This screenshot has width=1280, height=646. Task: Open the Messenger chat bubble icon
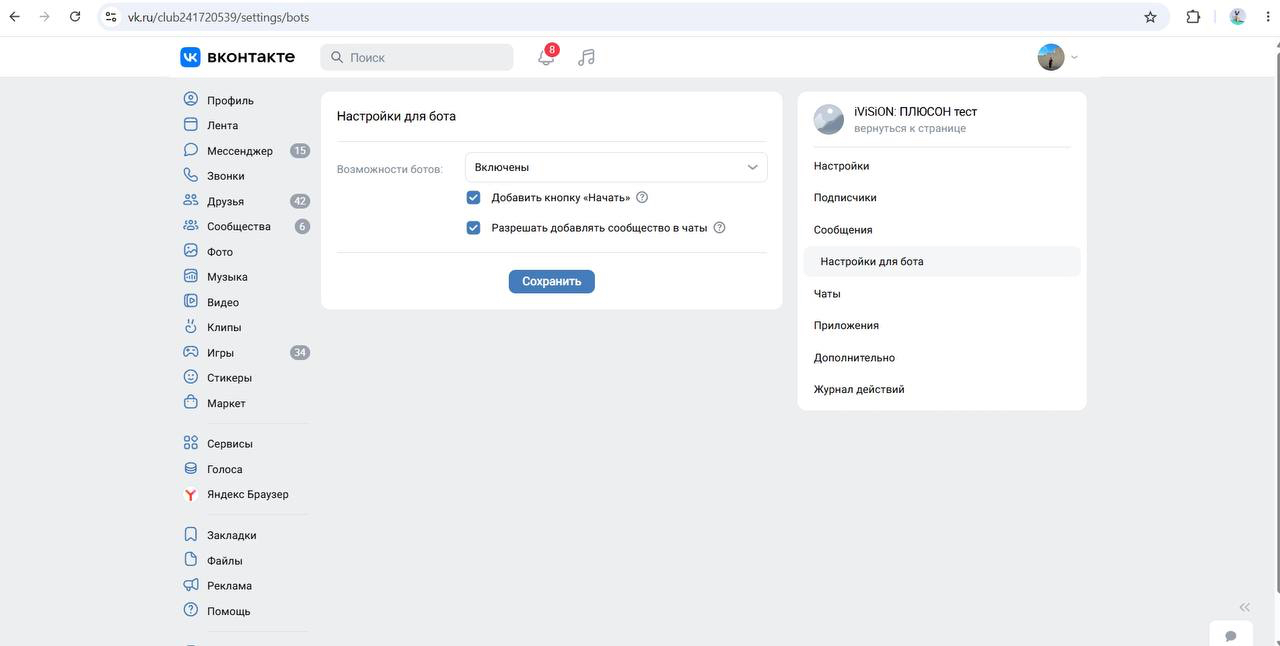(x=191, y=150)
